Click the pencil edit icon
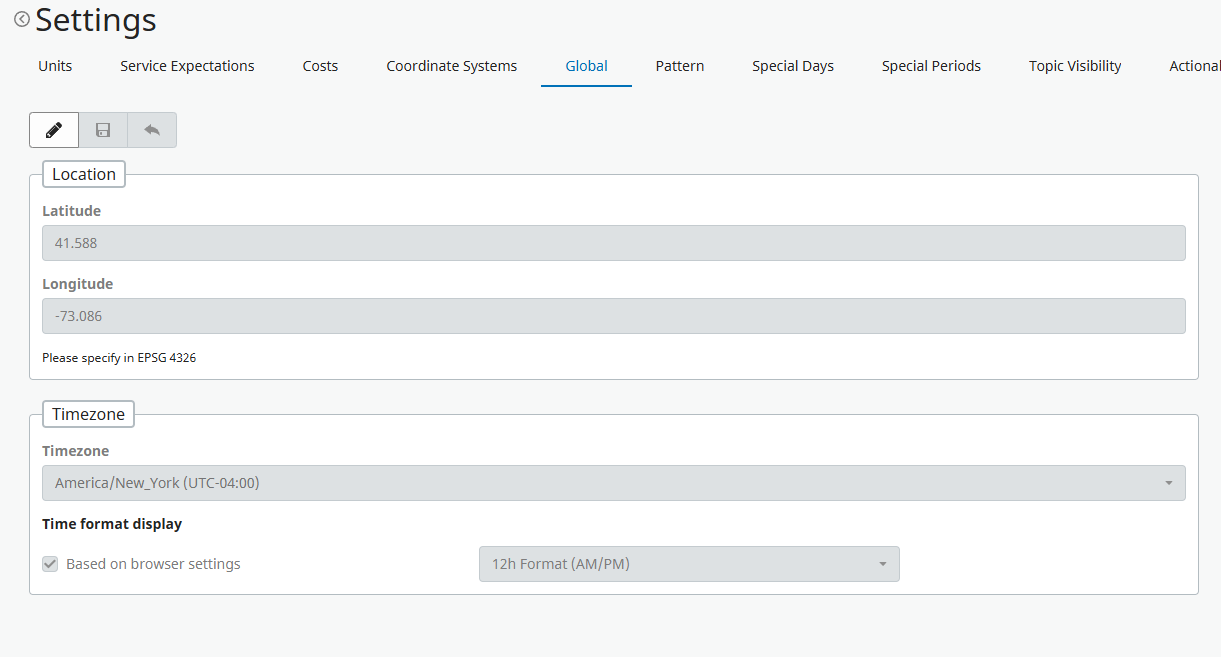Screen dimensions: 1221x657 54,130
